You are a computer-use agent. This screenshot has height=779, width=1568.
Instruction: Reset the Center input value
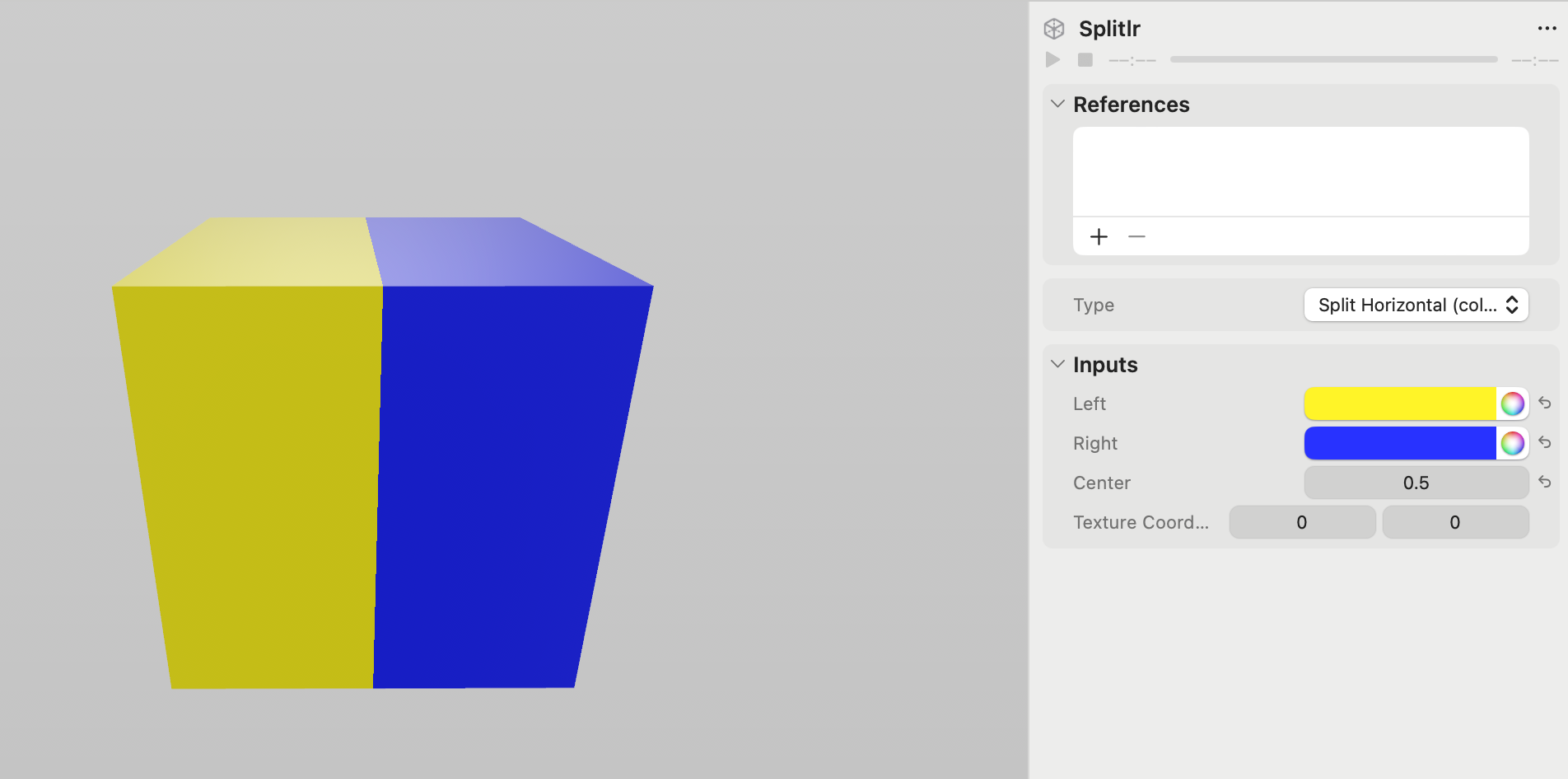1546,483
